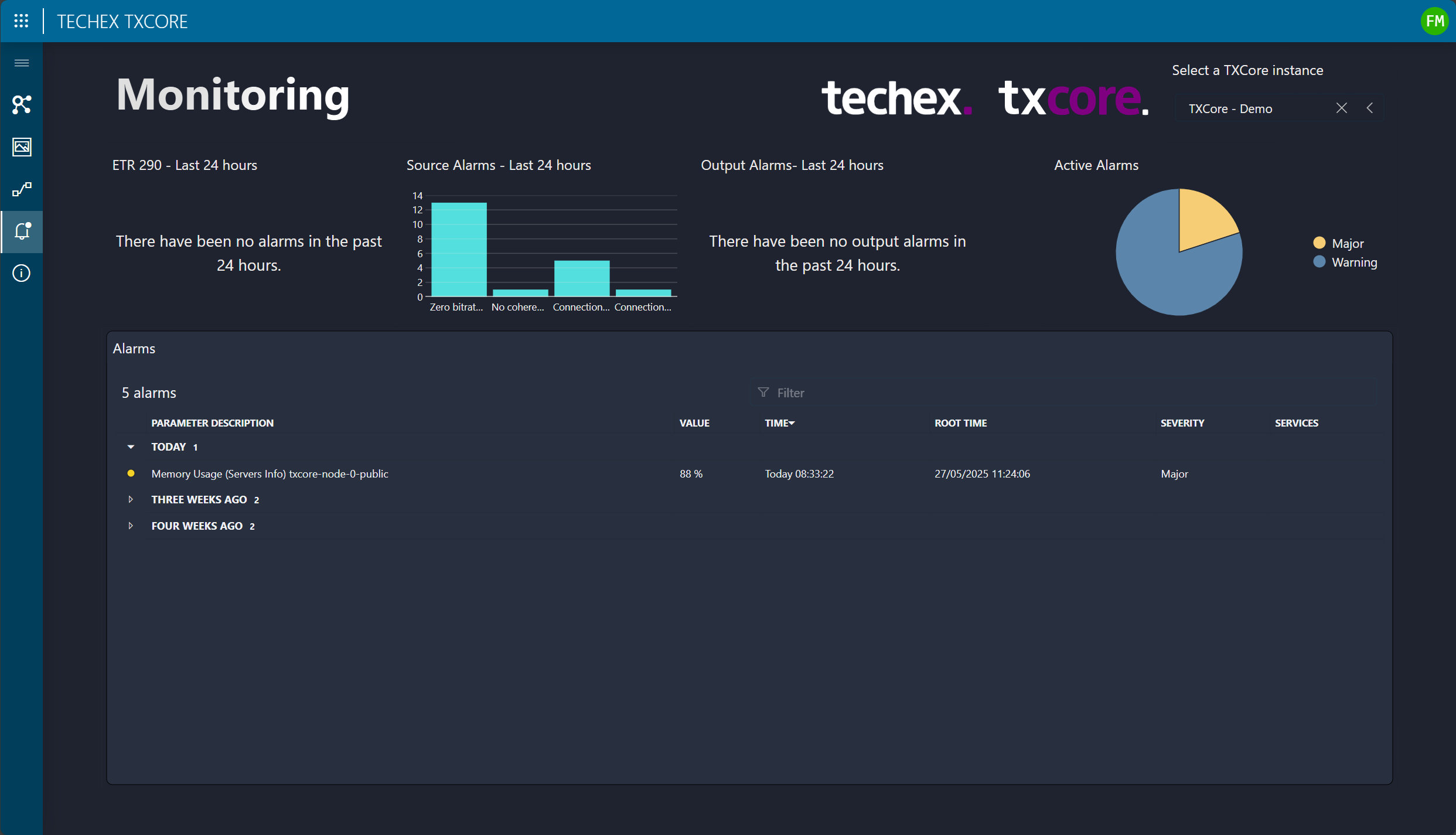Expand the THREE WEEKS AGO group
The width and height of the screenshot is (1456, 835).
click(131, 499)
